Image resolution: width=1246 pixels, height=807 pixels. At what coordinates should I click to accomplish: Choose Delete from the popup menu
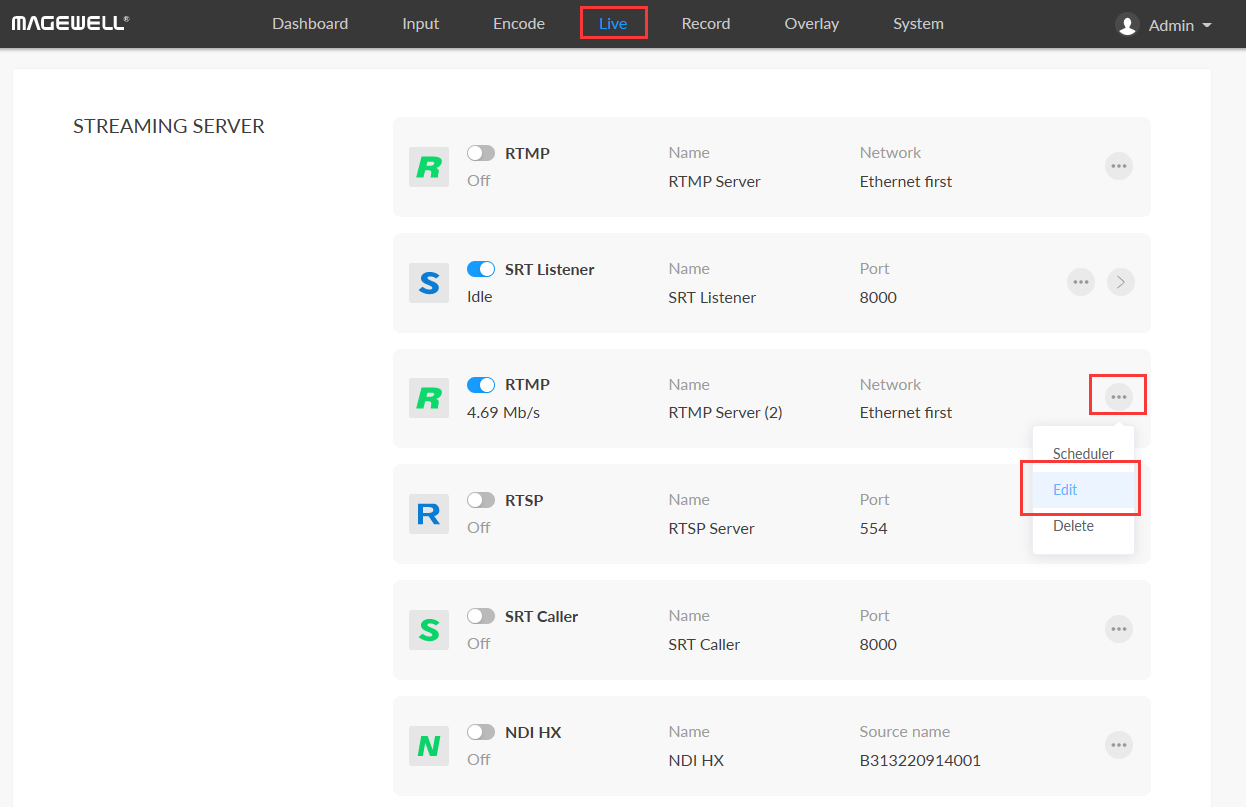coord(1083,526)
